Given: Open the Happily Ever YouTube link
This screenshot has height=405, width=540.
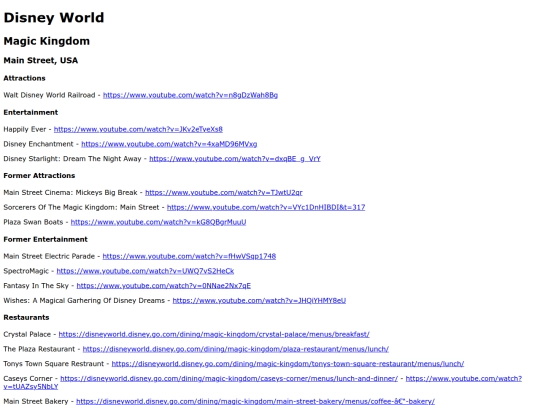Looking at the screenshot, I should (x=138, y=129).
